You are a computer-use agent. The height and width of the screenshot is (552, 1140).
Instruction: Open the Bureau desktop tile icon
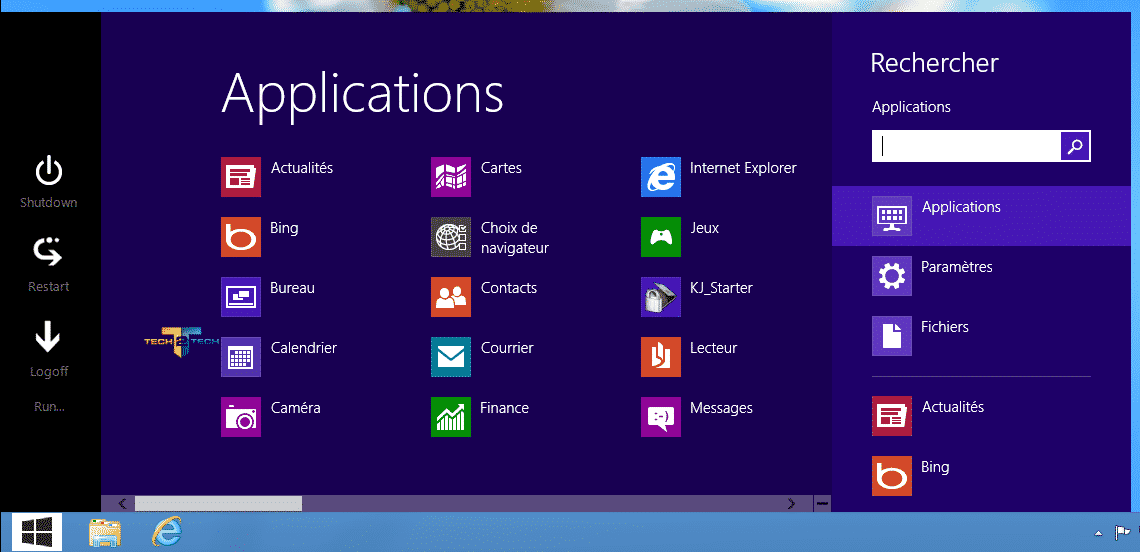(241, 297)
